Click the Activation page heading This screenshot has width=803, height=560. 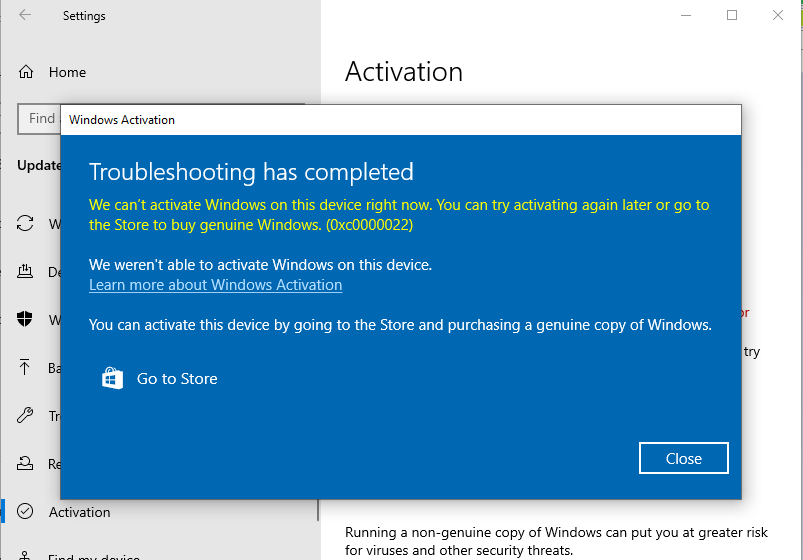(x=404, y=71)
